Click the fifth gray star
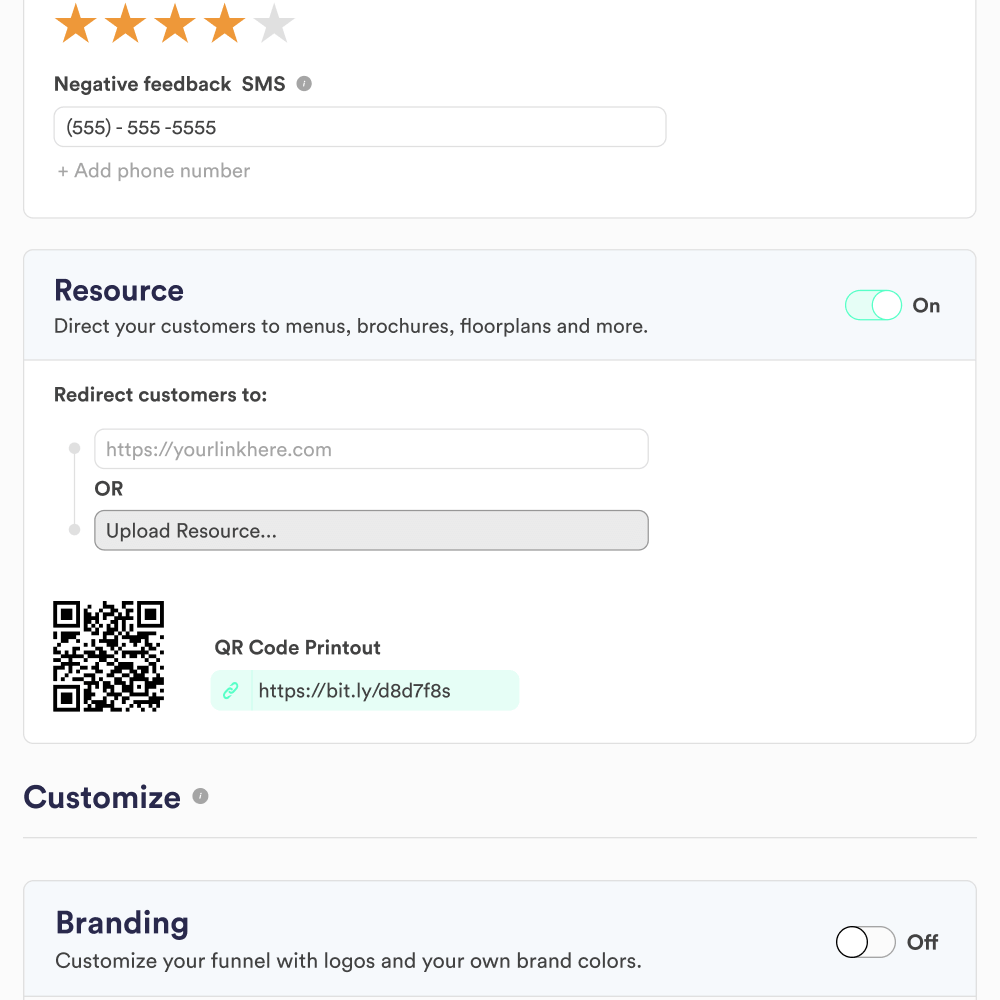The width and height of the screenshot is (1000, 1000). [274, 23]
